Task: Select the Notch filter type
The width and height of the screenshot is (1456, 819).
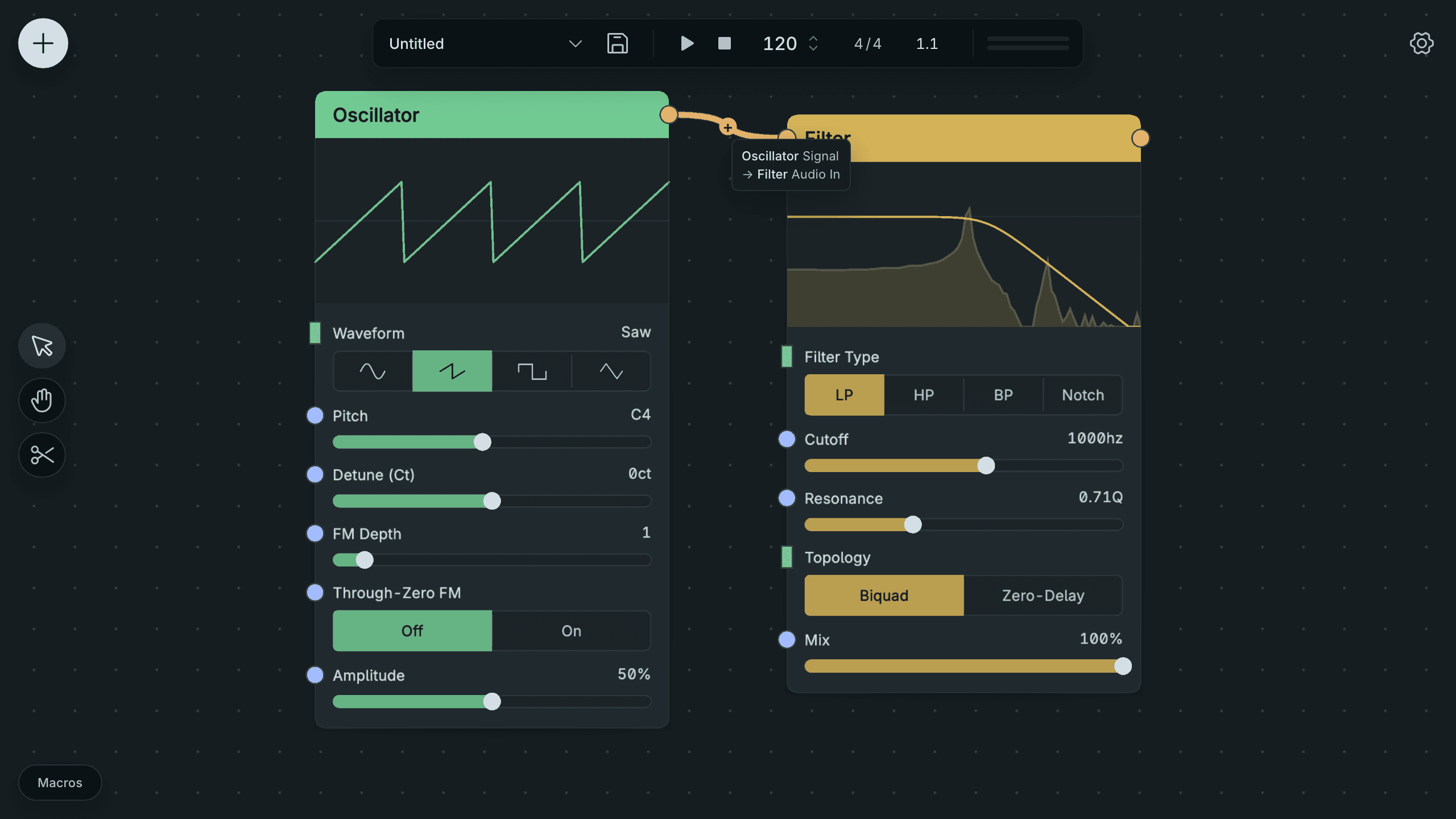Action: [1083, 395]
